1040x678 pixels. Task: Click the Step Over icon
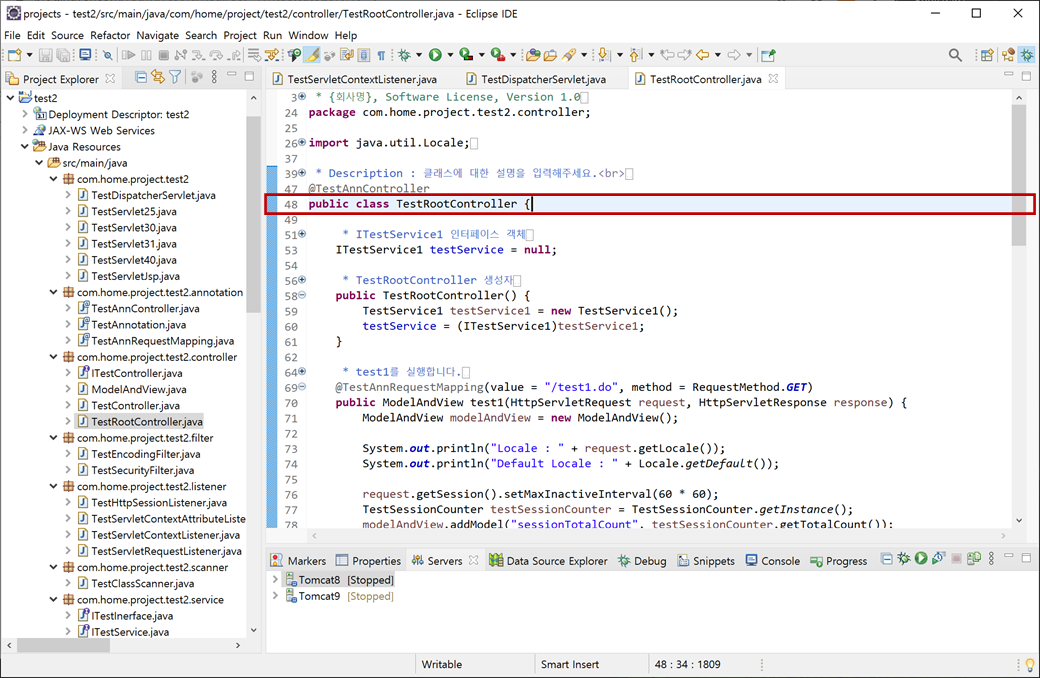coord(216,56)
